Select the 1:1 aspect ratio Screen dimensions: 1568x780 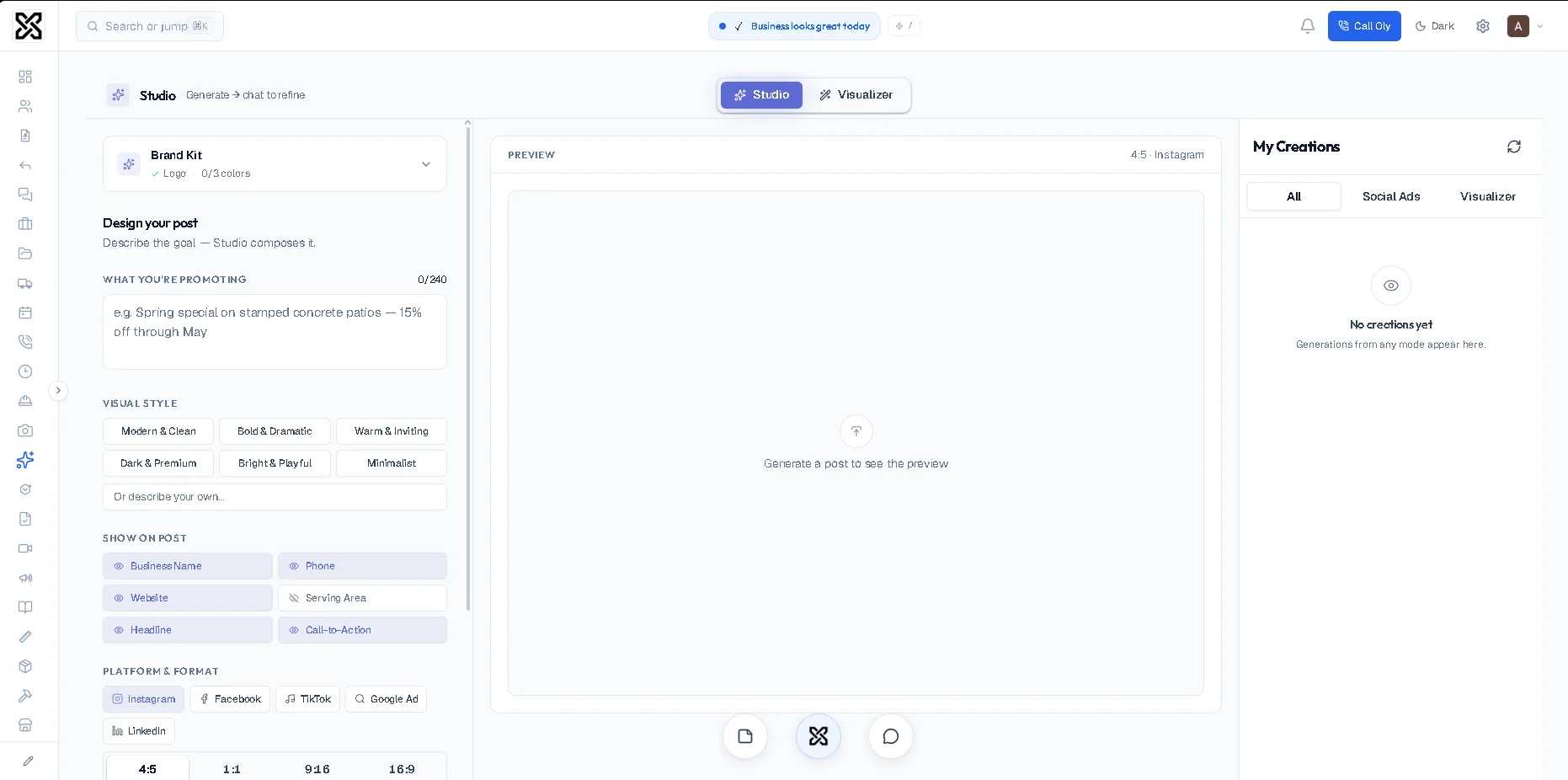(232, 769)
